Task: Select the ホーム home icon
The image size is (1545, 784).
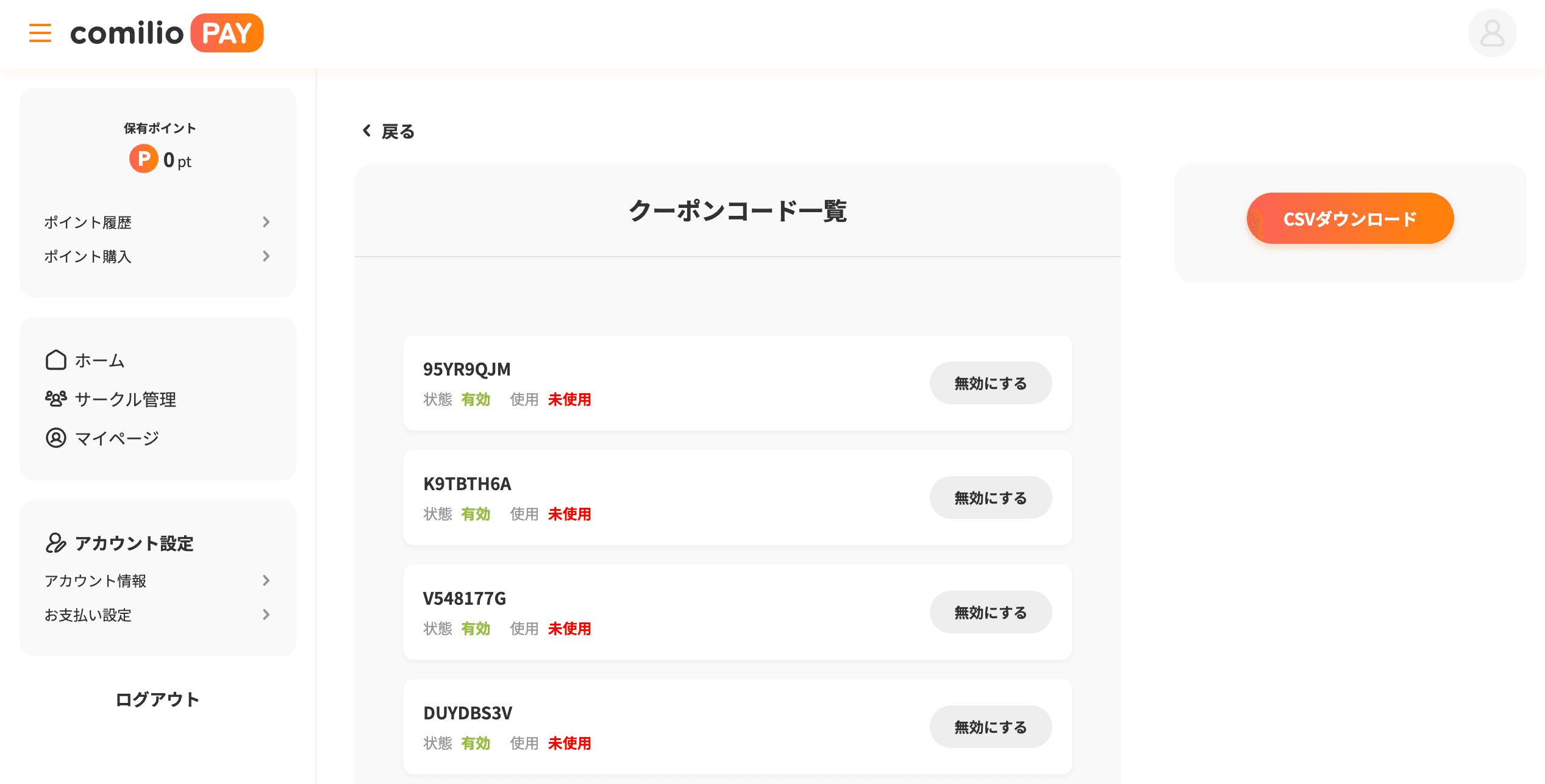Action: 55,360
